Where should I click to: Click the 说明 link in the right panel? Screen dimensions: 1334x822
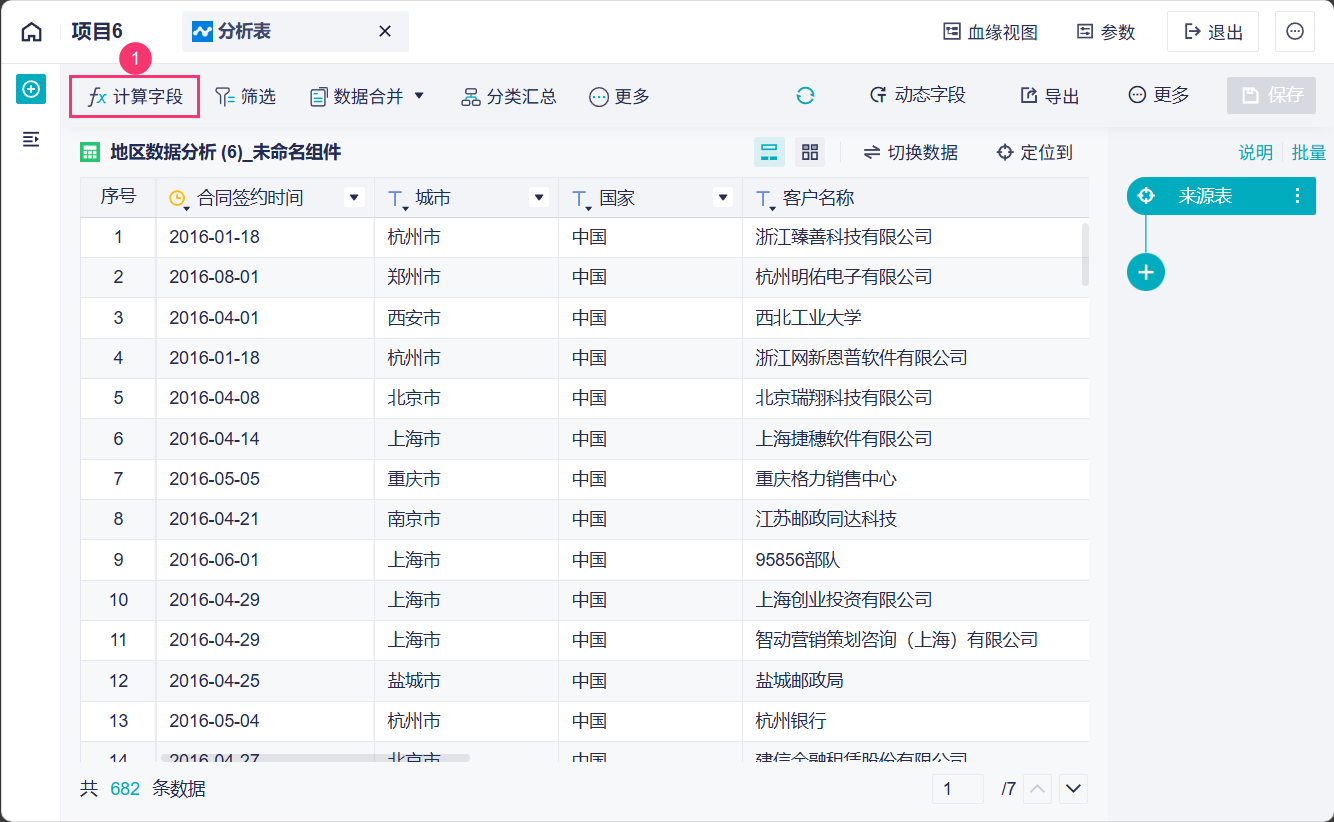coord(1254,151)
